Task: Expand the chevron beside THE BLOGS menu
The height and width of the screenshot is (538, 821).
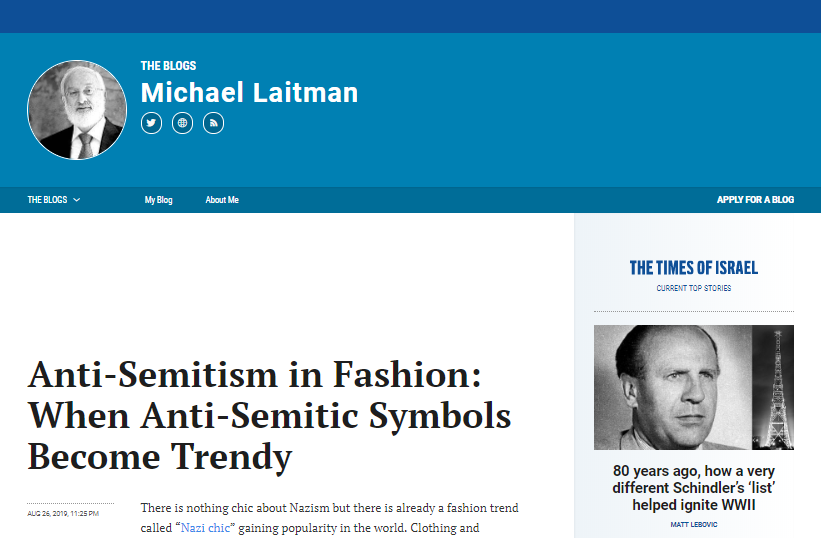Action: click(77, 200)
